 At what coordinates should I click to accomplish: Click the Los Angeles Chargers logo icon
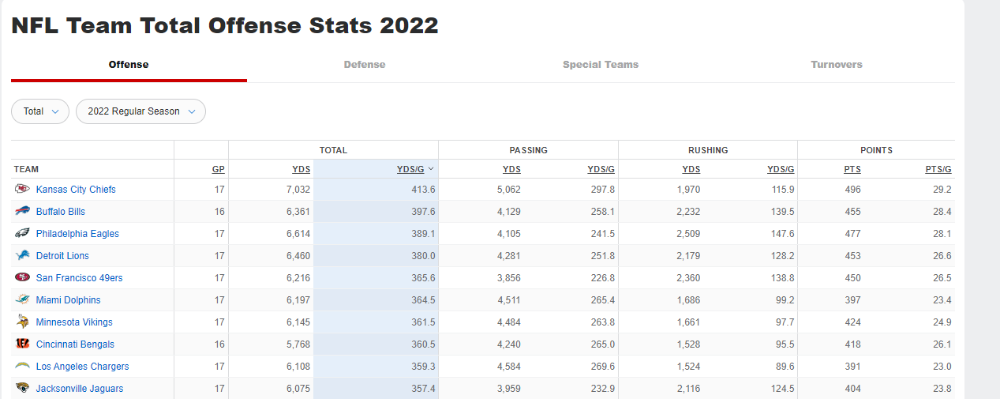(x=22, y=366)
